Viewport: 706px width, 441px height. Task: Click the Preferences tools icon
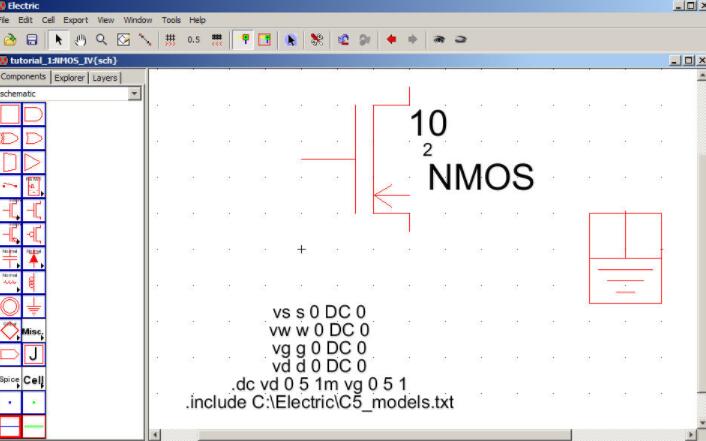click(x=317, y=40)
